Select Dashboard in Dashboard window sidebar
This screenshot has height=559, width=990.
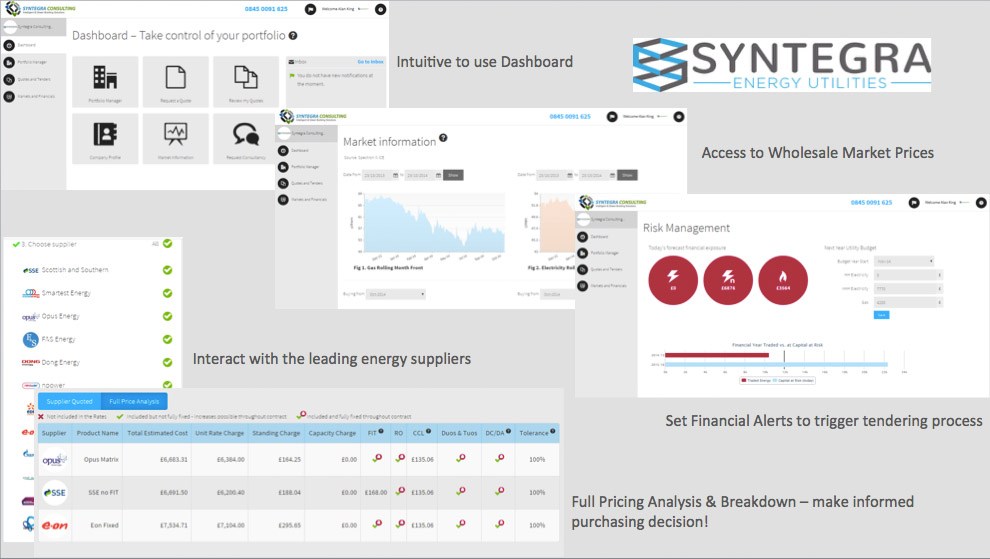(x=33, y=45)
